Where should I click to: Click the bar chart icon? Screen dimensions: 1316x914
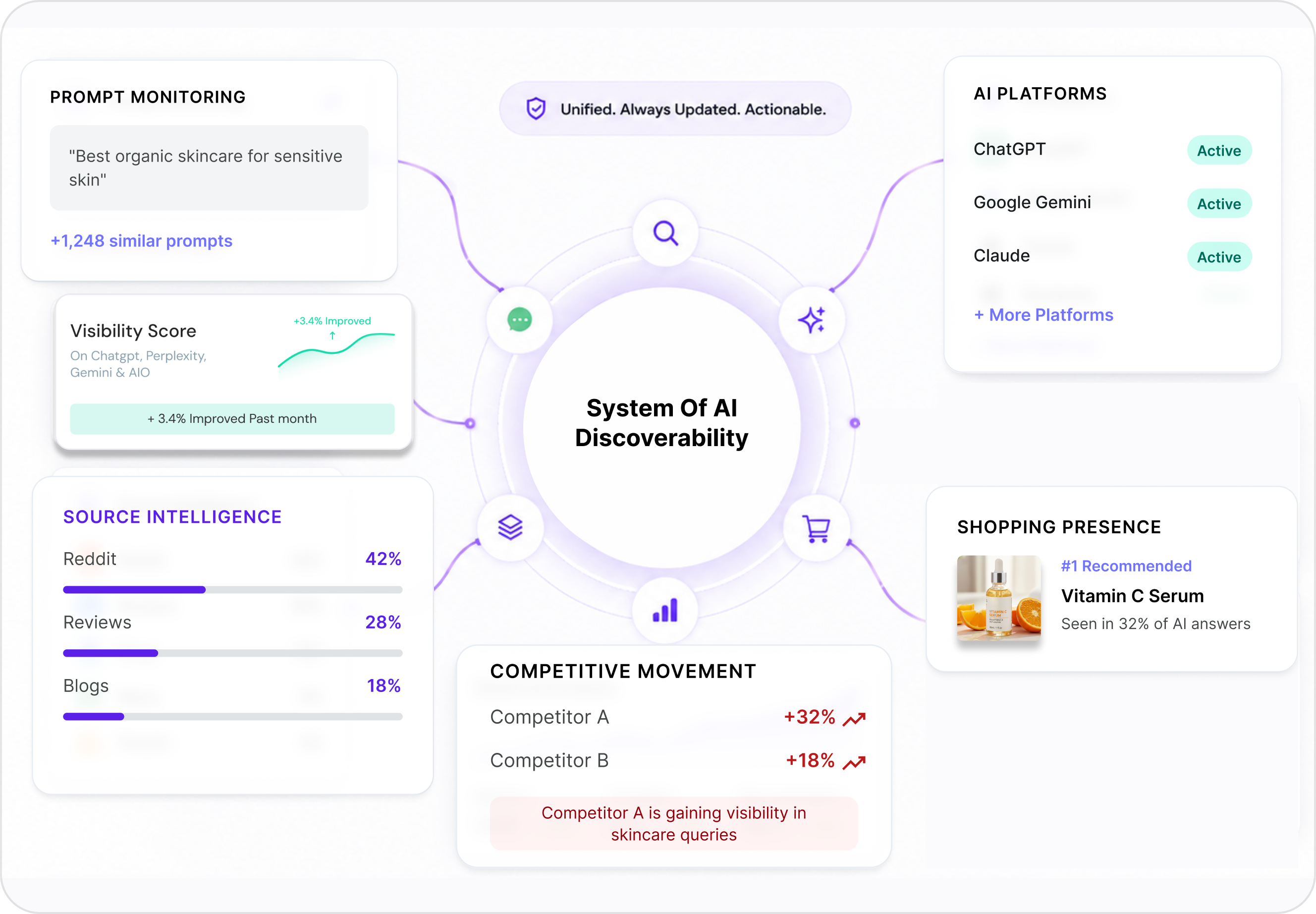pos(665,610)
